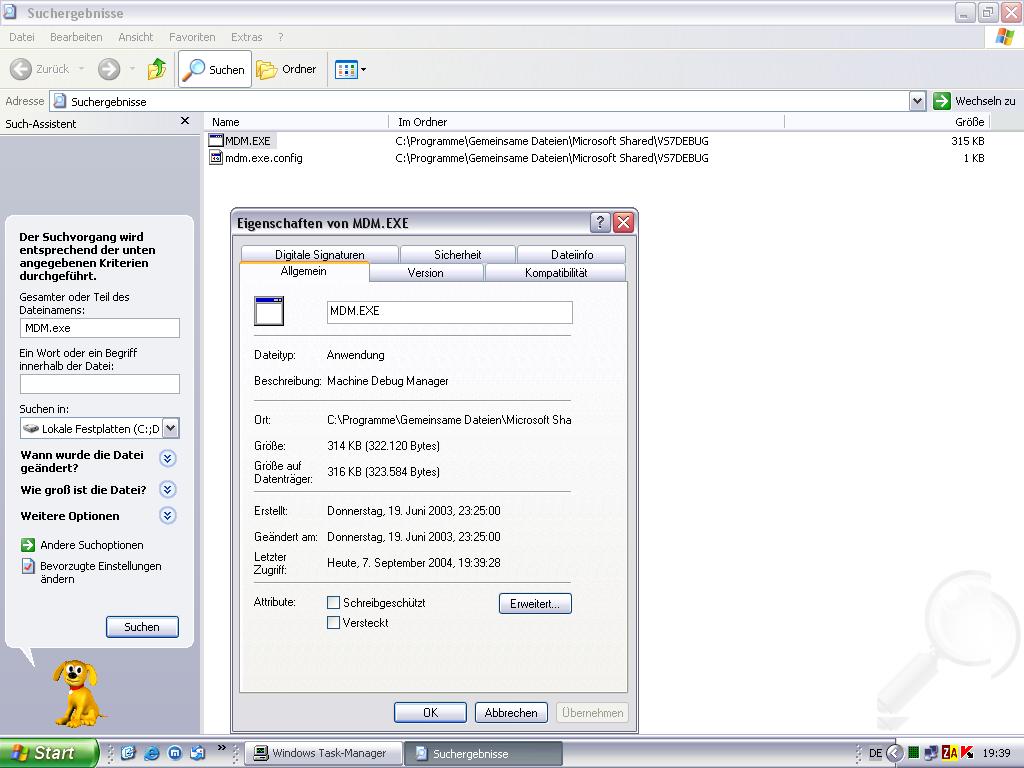Open ZoneAlarm tray icon
Image resolution: width=1024 pixels, height=768 pixels.
949,753
